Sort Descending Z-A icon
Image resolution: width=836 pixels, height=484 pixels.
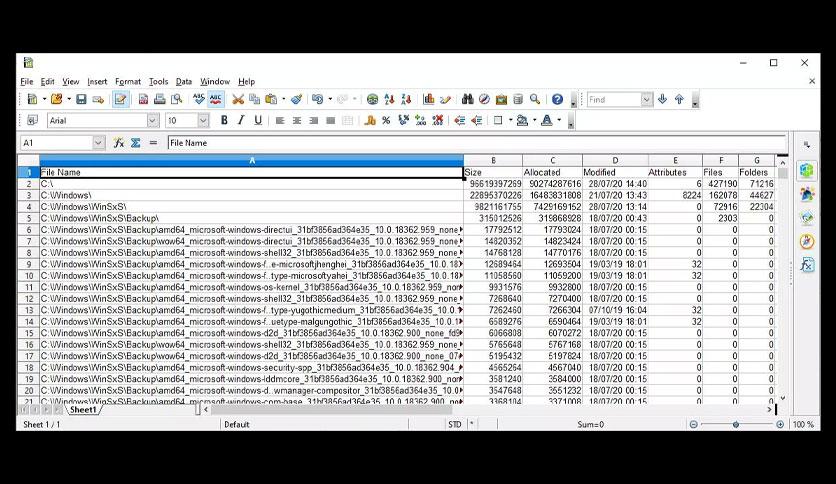tap(406, 99)
